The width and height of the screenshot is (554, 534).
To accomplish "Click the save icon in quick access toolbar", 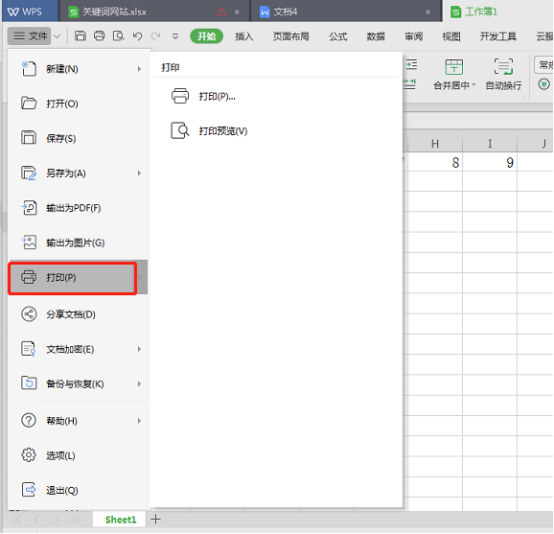I will pyautogui.click(x=80, y=36).
